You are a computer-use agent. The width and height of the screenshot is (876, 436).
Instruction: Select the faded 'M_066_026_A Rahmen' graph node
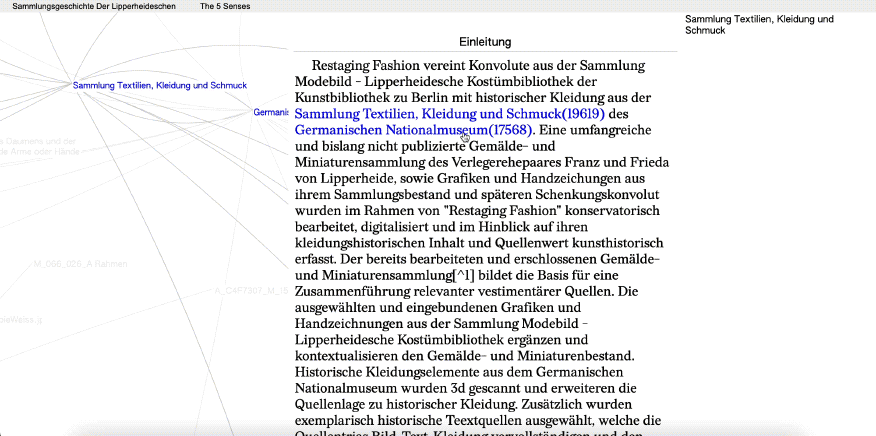(80, 264)
